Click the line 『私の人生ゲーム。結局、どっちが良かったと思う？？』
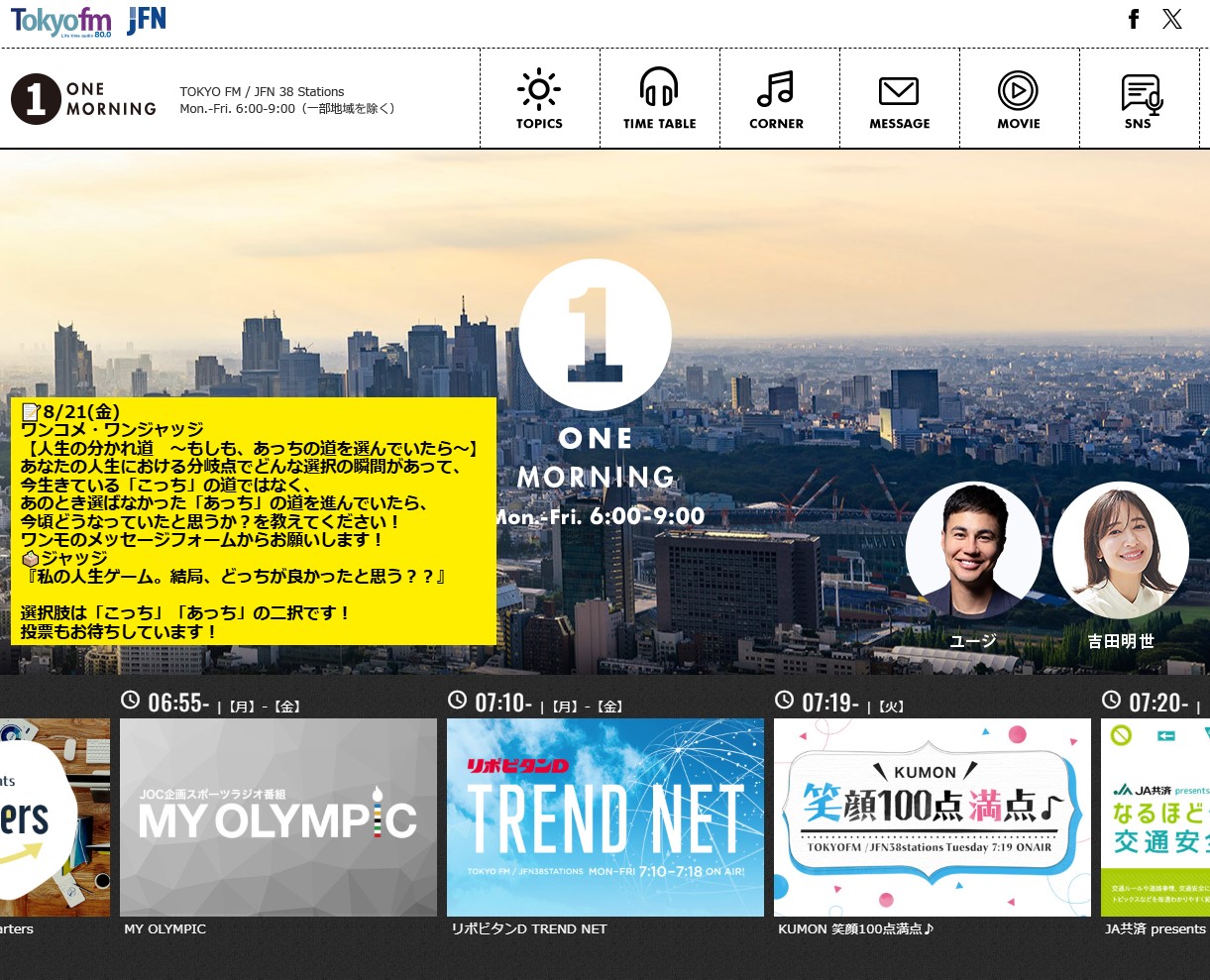 pyautogui.click(x=235, y=577)
